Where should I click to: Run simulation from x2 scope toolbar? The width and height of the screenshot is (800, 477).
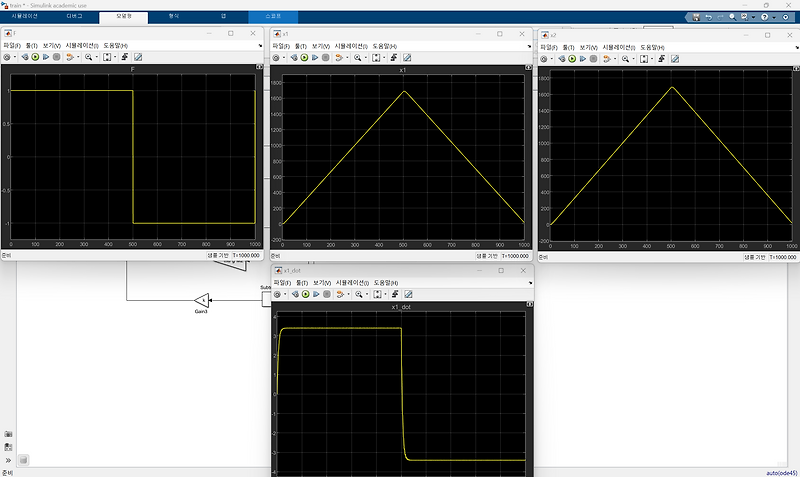click(572, 59)
